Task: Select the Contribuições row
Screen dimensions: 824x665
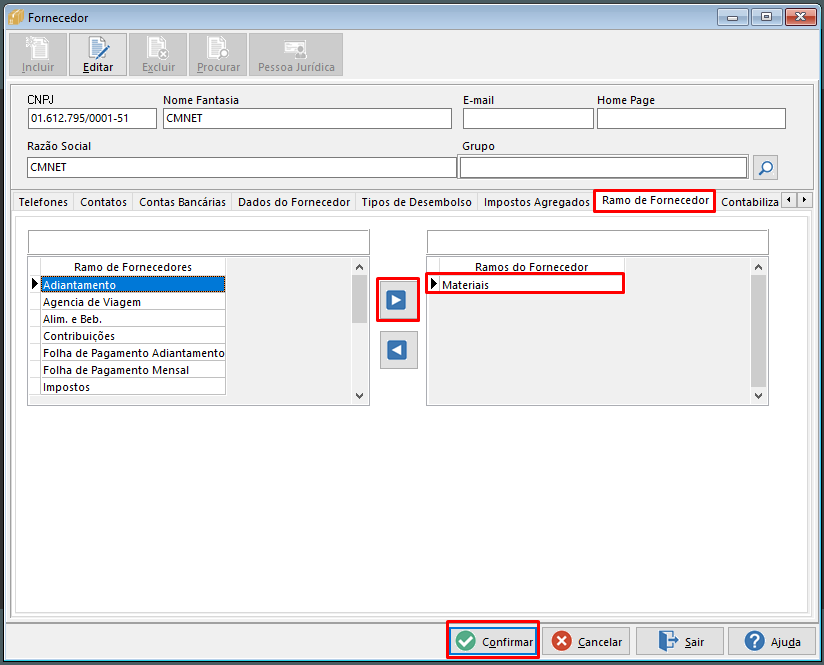Action: click(x=133, y=335)
